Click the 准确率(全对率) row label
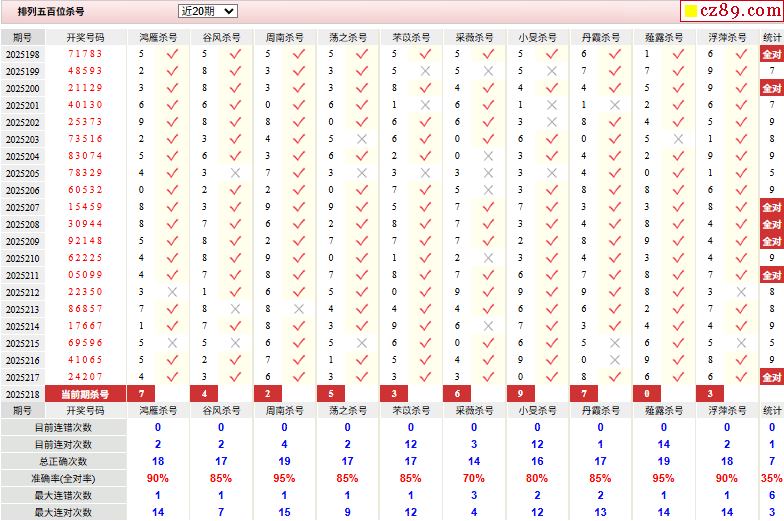The height and width of the screenshot is (521, 784). (64, 479)
